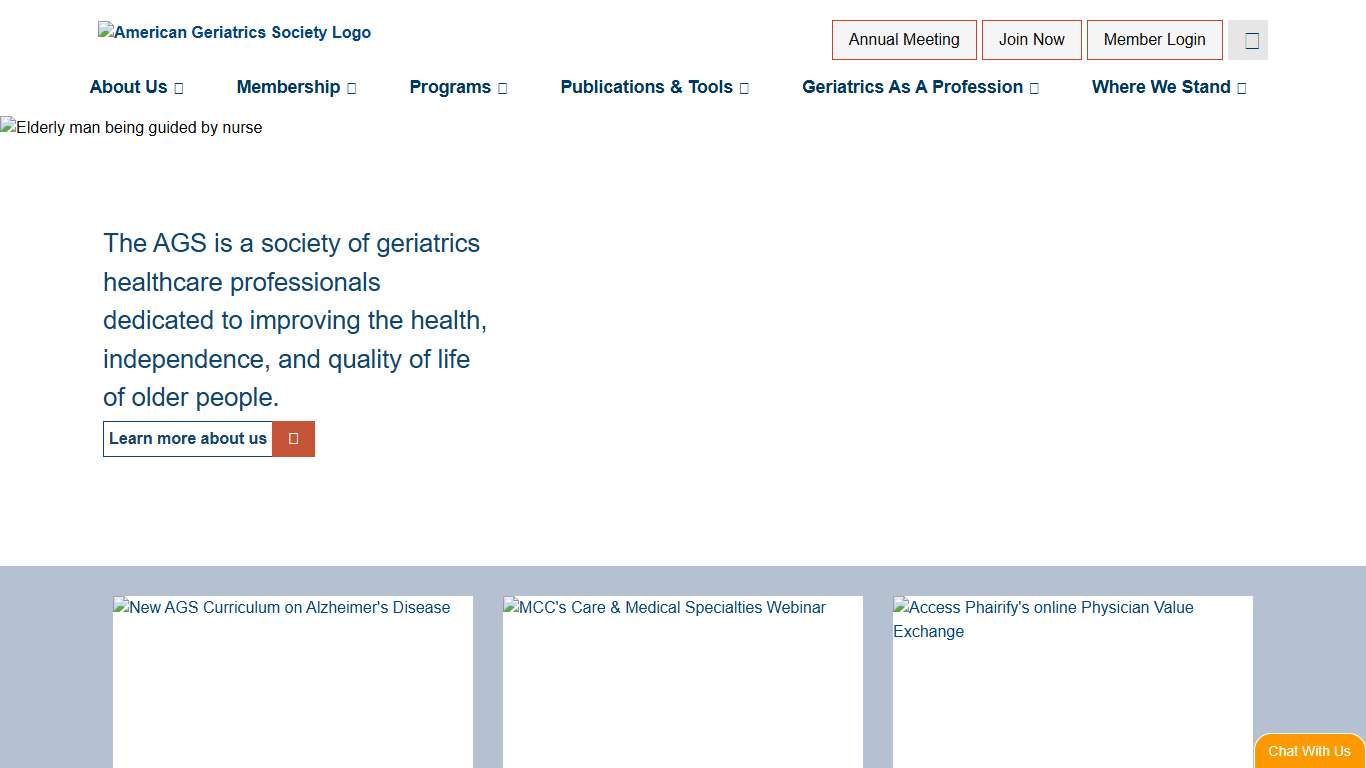Screen dimensions: 1366x768
Task: Click the Publications & Tools chevron icon
Action: 743,88
